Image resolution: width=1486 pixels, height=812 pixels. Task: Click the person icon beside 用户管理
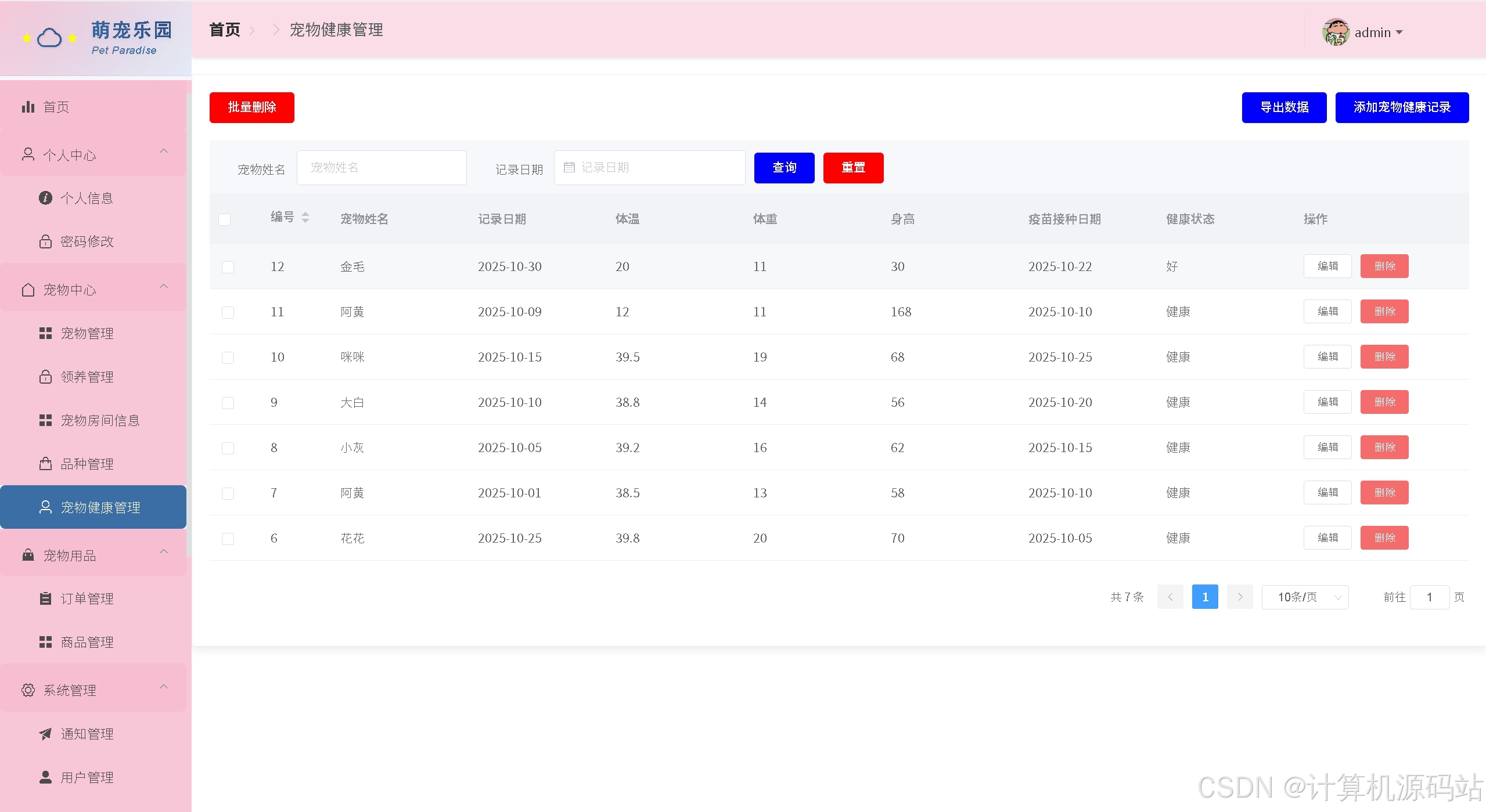pos(45,777)
